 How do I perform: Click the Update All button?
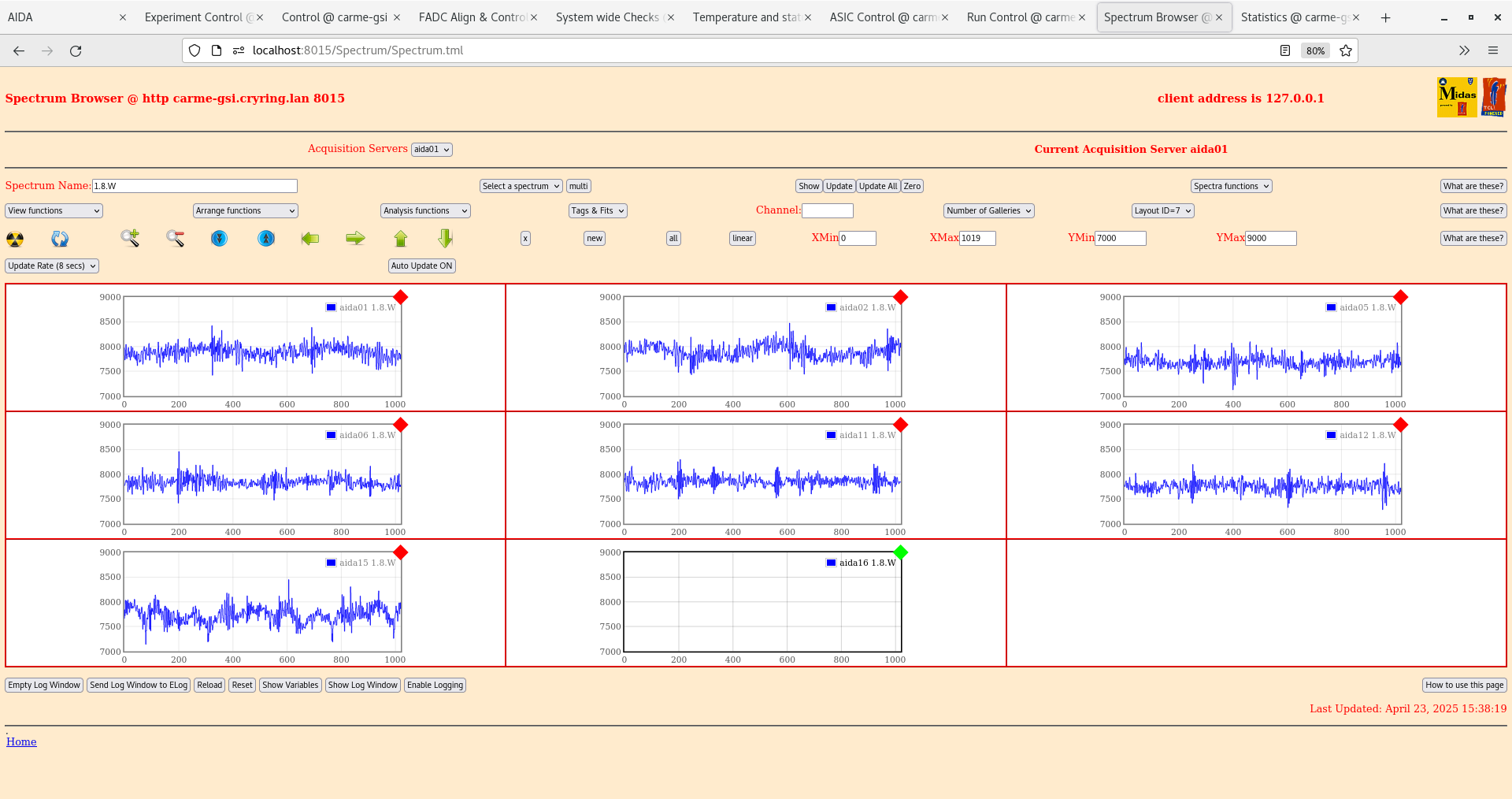click(x=877, y=186)
